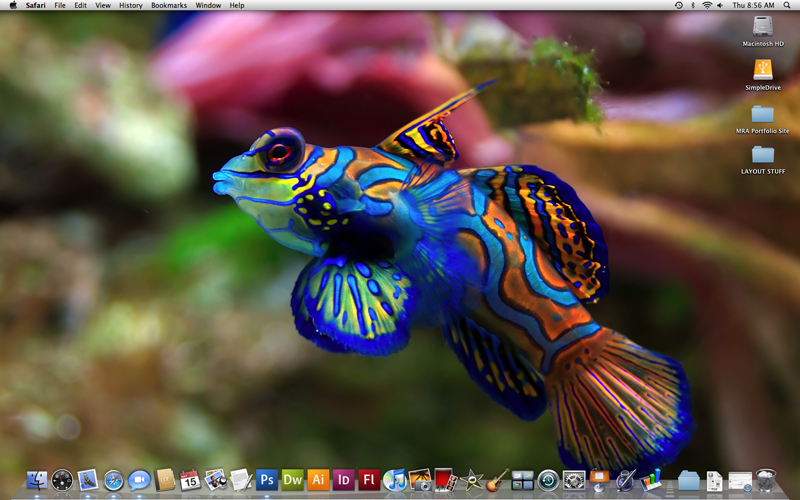Launch Photo Booth from the Dock
The image size is (800, 500).
(445, 480)
